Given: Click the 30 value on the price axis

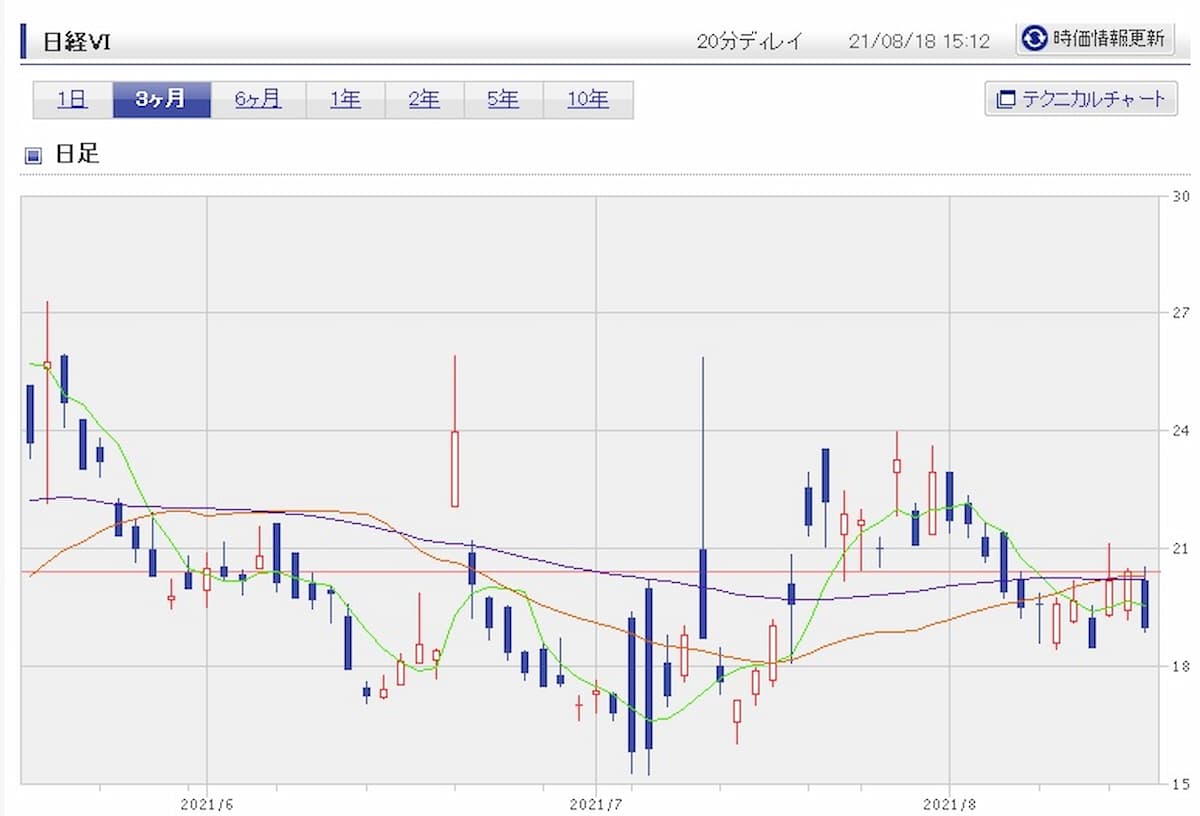Looking at the screenshot, I should coord(1180,196).
